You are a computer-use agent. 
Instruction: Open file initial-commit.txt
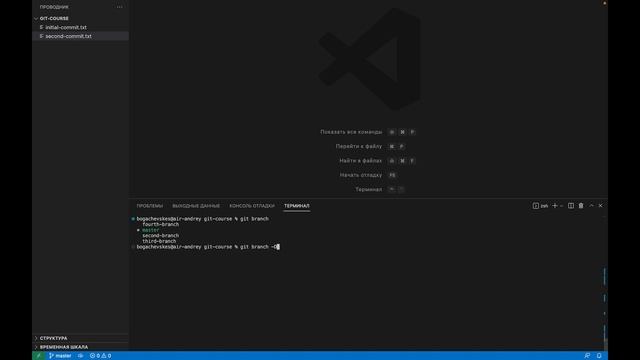tap(66, 27)
